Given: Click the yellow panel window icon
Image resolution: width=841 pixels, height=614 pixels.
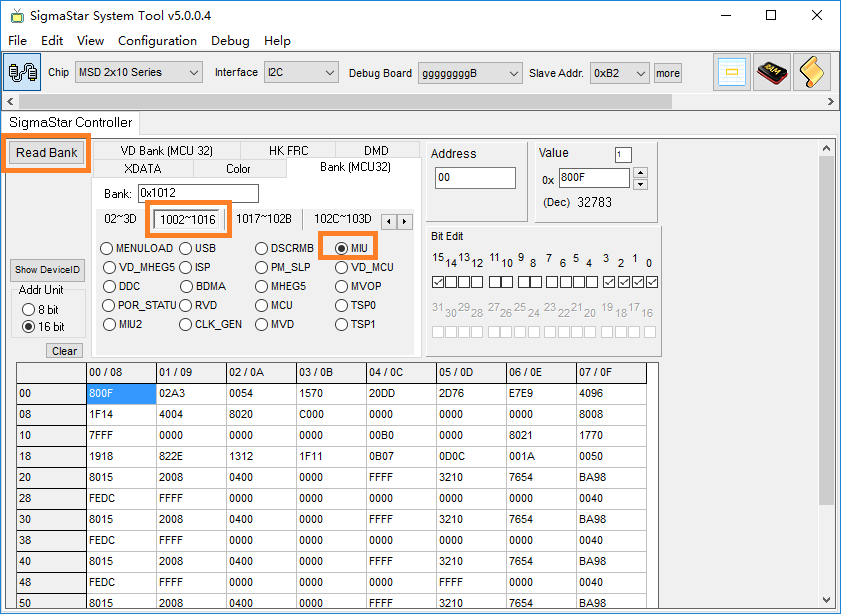Looking at the screenshot, I should [x=732, y=73].
